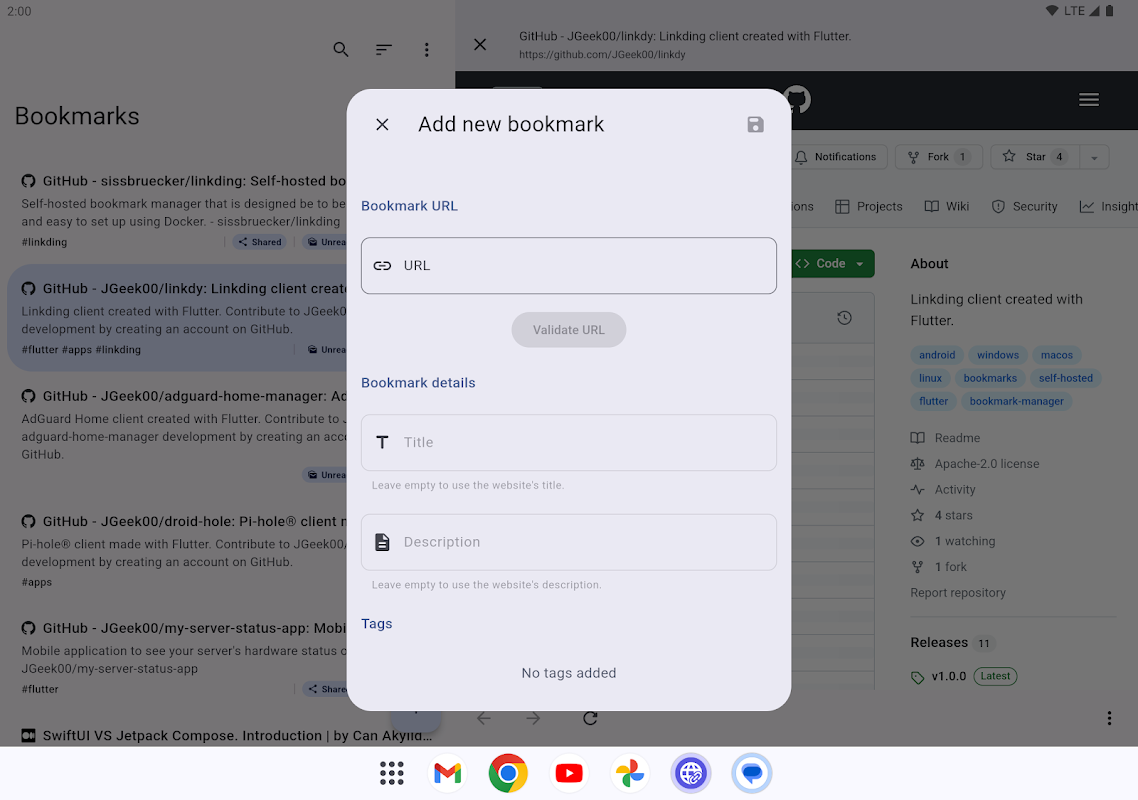Open search in Bookmarks list
Screen dimensions: 1138x800
click(340, 49)
